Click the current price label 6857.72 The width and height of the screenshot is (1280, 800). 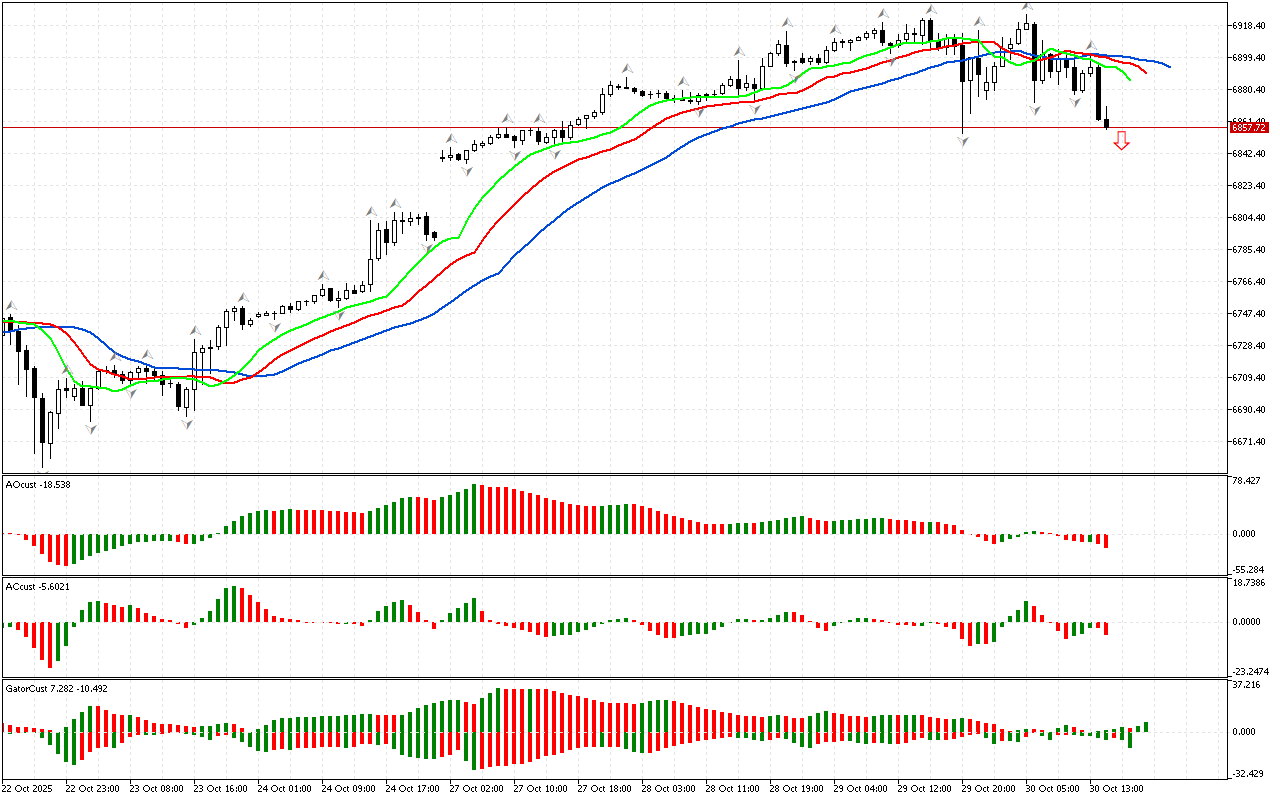(1248, 128)
